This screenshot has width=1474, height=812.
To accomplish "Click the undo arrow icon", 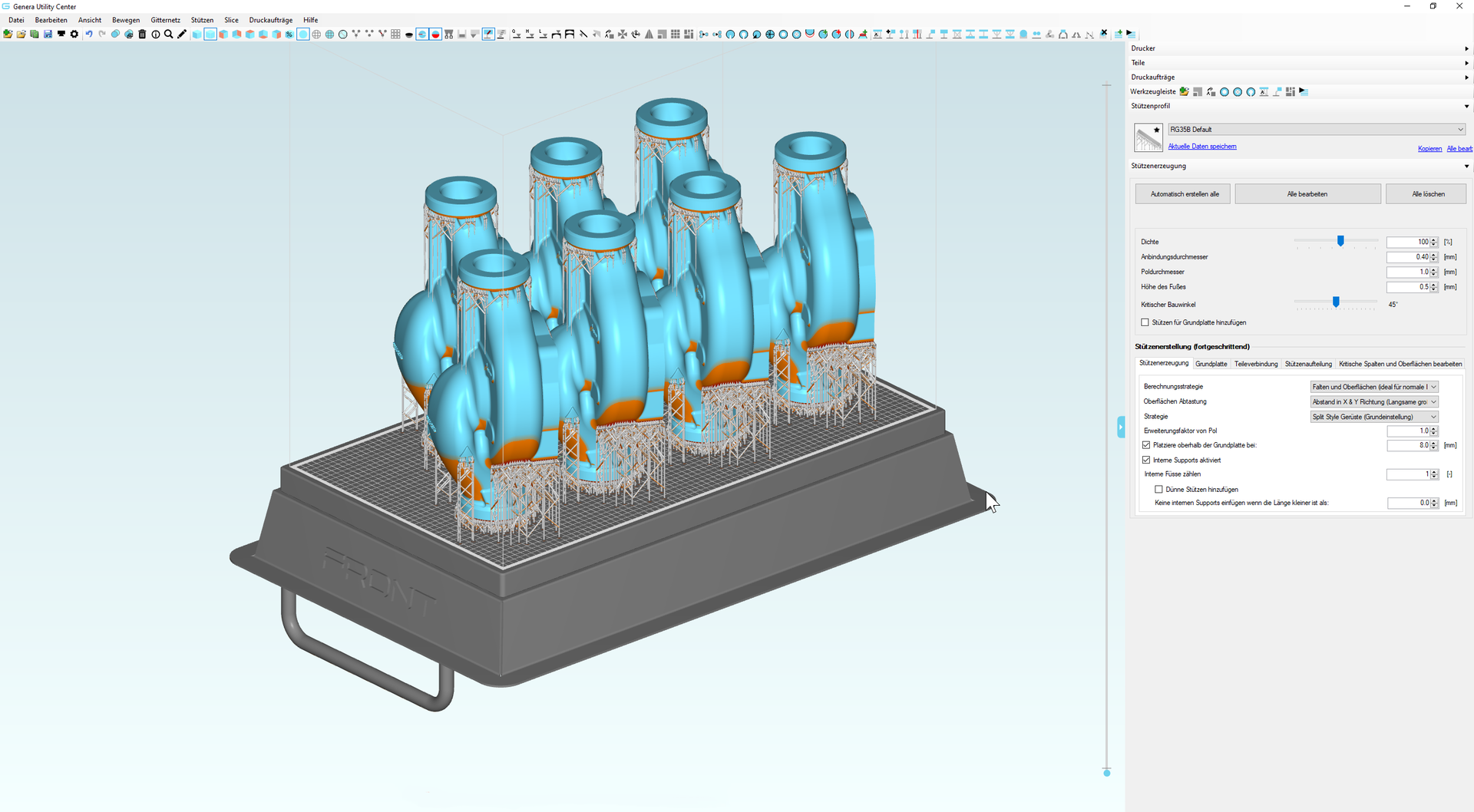I will (x=88, y=34).
